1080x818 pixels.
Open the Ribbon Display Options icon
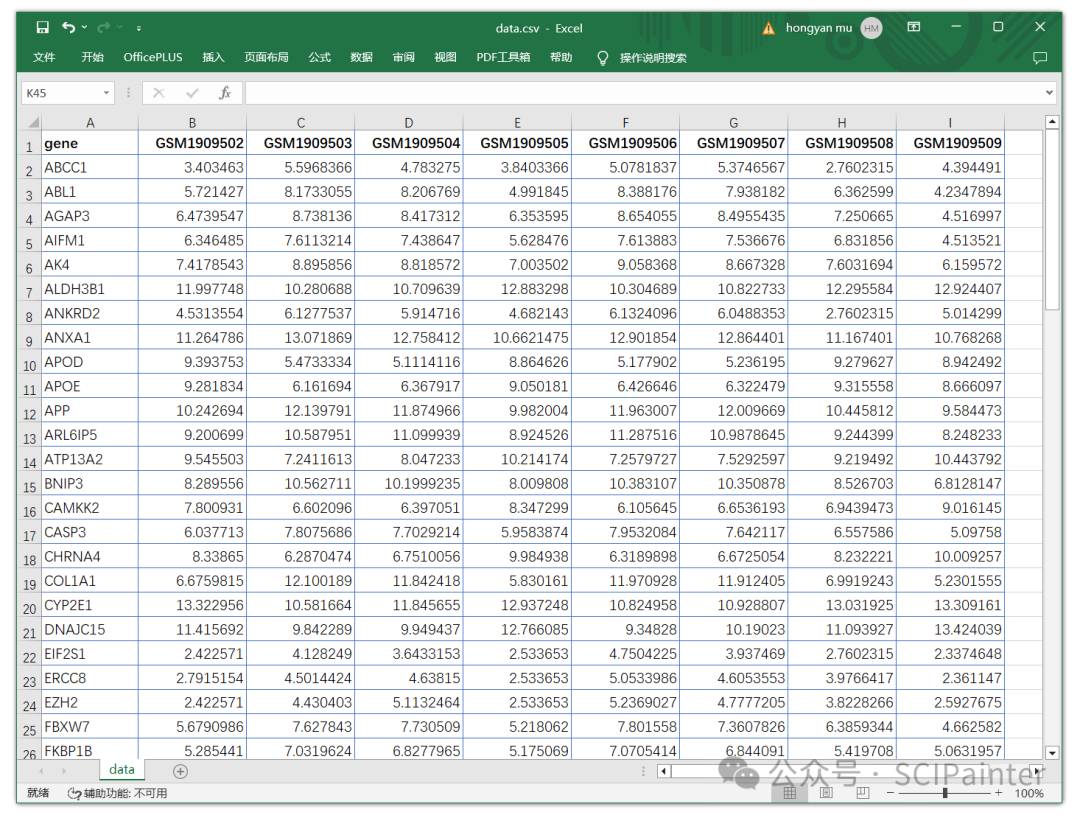click(913, 27)
